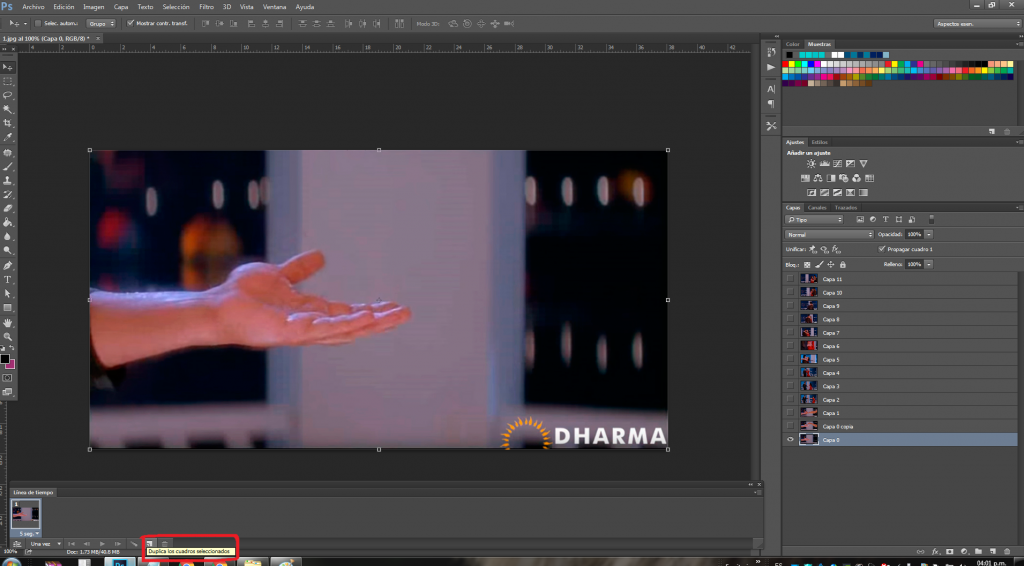Uncheck Mostrar contr. transf. option
The height and width of the screenshot is (566, 1024).
tap(131, 24)
